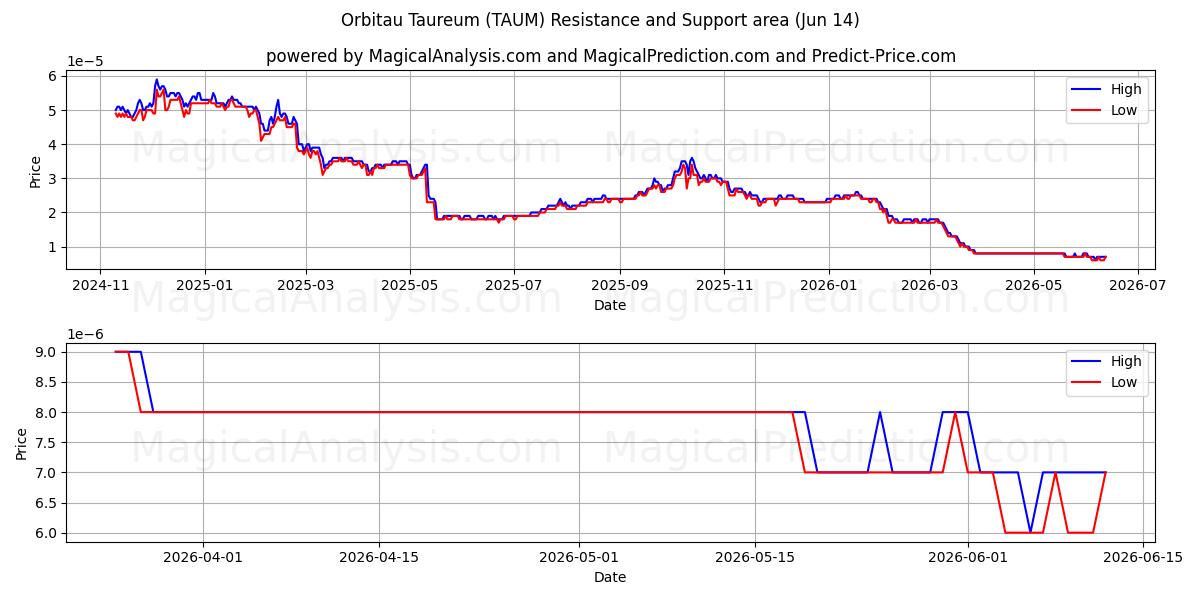Click the '2026-06-01' x-axis label of bottom chart
The width and height of the screenshot is (1200, 600).
pyautogui.click(x=968, y=558)
